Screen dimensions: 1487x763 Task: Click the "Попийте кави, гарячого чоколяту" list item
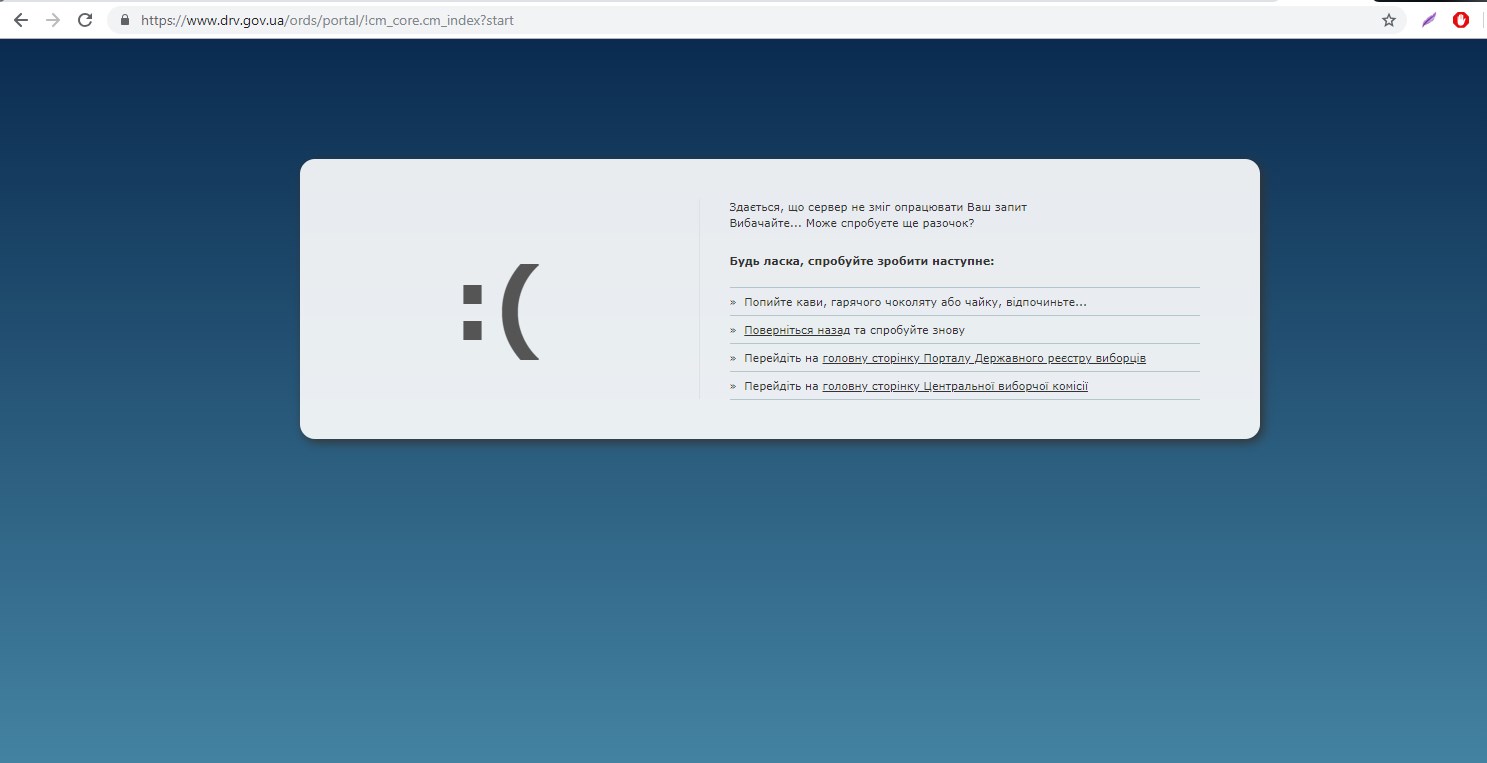click(x=914, y=302)
